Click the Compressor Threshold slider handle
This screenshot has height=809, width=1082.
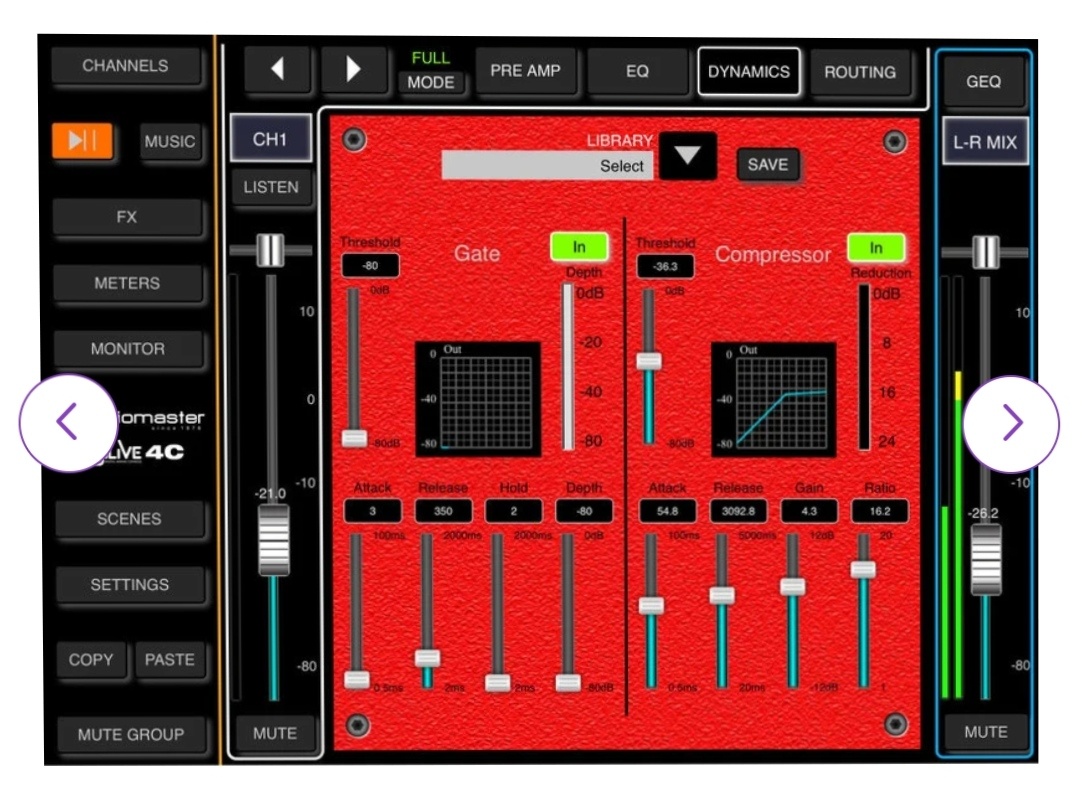pyautogui.click(x=649, y=361)
